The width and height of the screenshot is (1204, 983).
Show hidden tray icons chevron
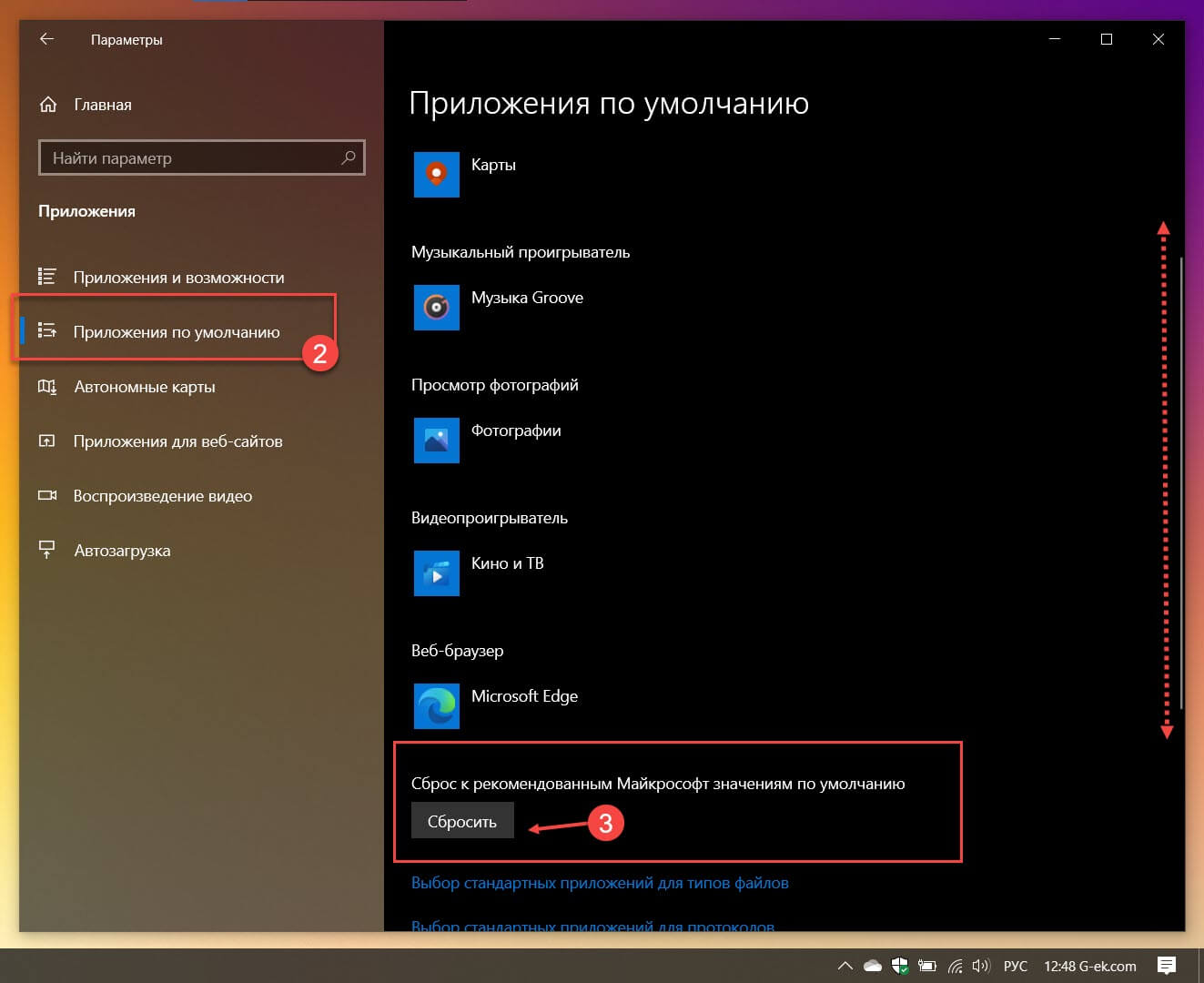845,966
